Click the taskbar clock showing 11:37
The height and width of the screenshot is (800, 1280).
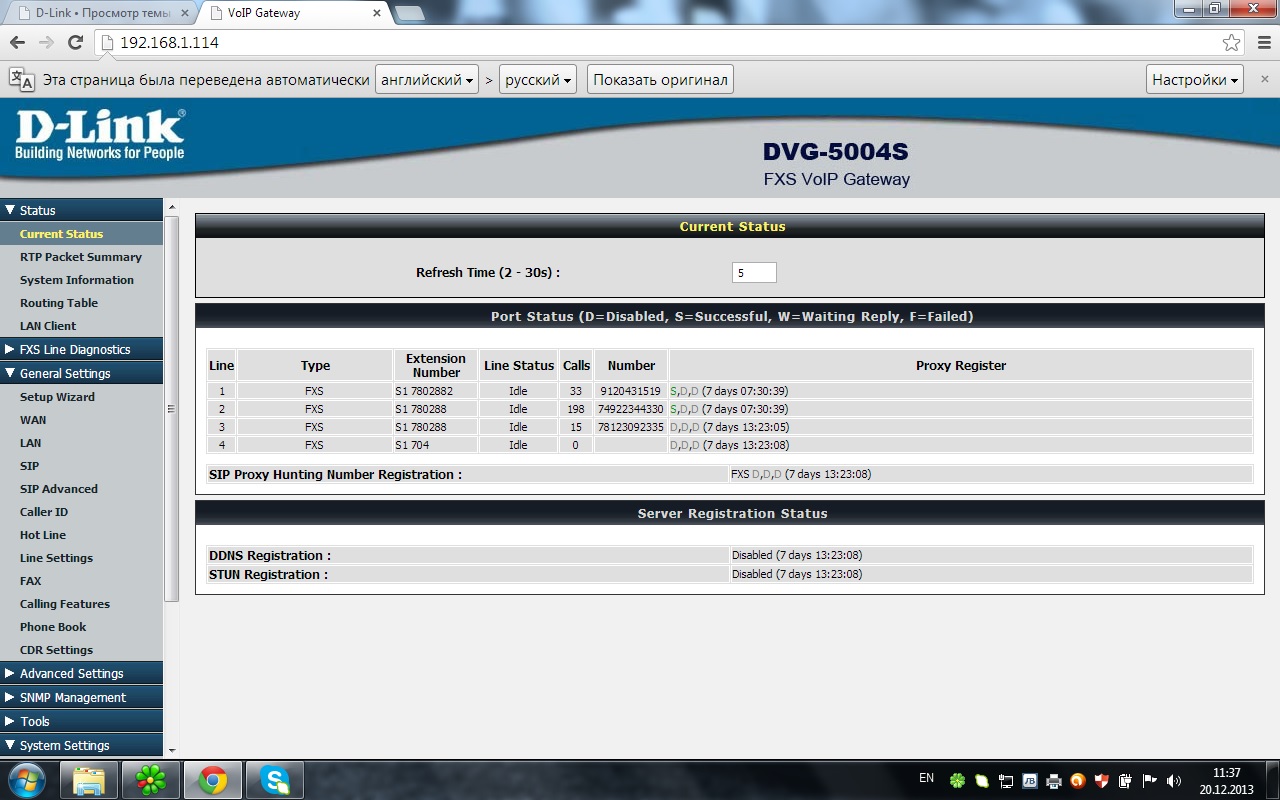[1226, 780]
